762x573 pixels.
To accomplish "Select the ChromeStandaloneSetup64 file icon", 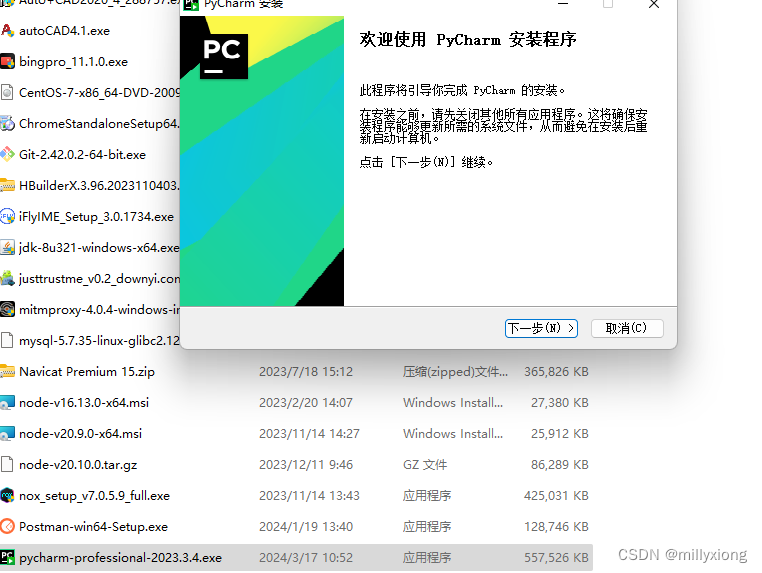I will (7, 123).
